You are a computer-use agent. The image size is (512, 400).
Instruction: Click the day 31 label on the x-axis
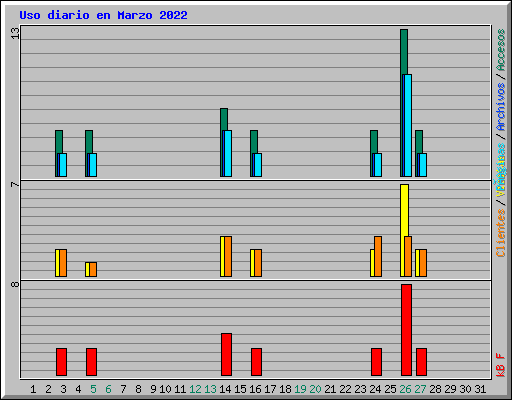[x=480, y=389]
